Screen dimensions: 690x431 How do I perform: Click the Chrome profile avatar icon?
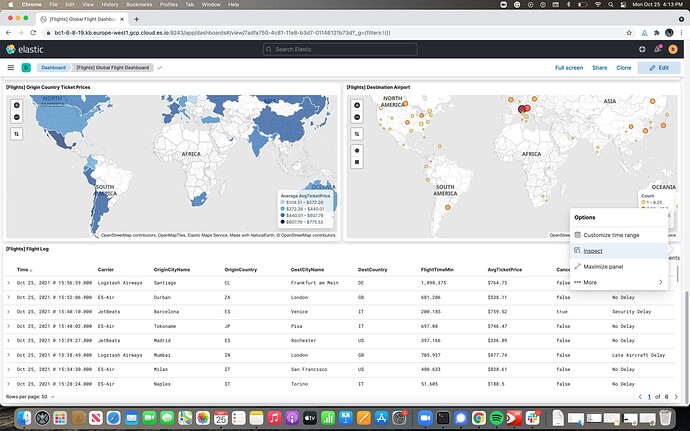click(x=669, y=33)
